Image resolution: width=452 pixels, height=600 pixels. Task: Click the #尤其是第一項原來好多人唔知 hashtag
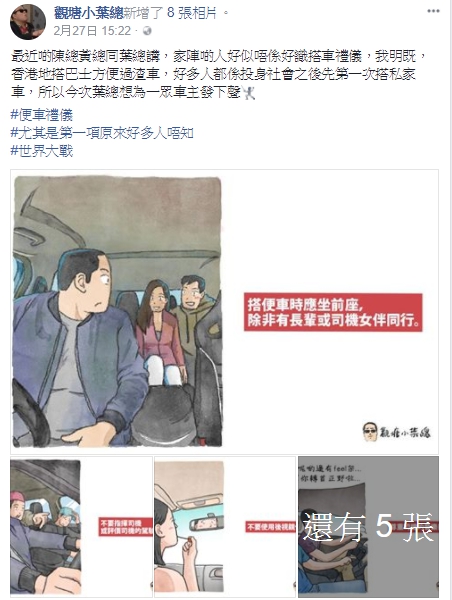click(x=102, y=133)
